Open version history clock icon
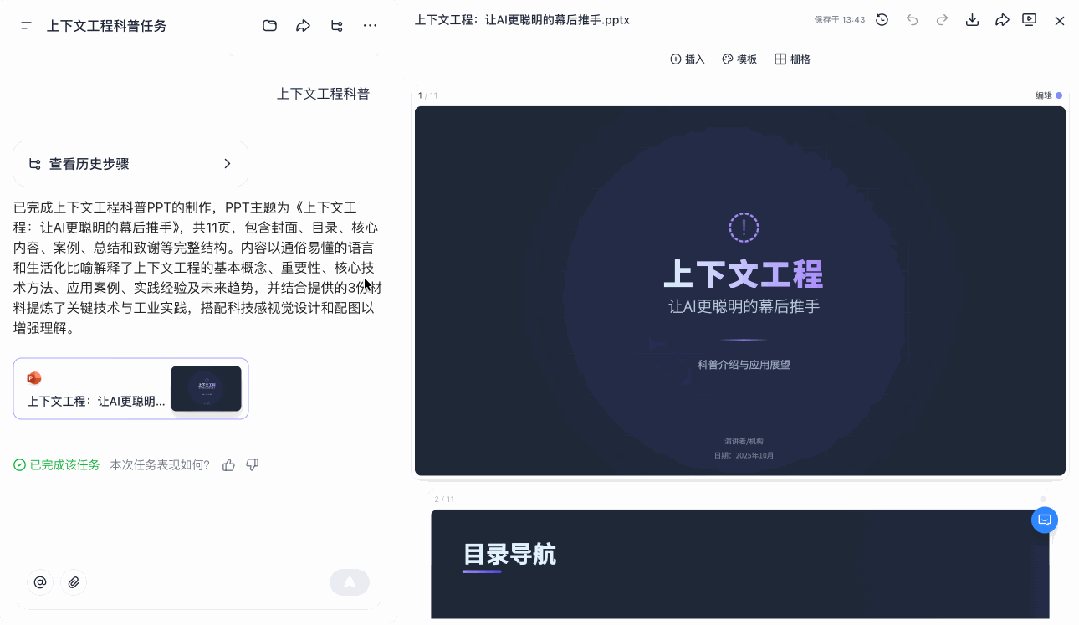 tap(882, 20)
